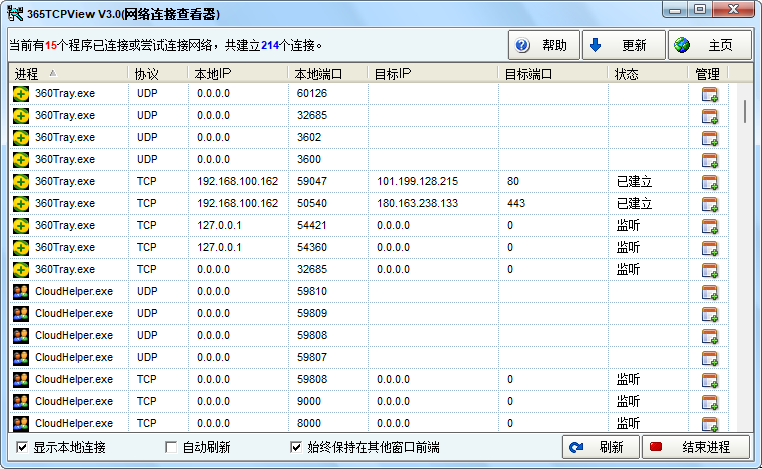Click local IP 127.0.0.1 for port 54360
Screen dimensions: 762x469
pyautogui.click(x=219, y=247)
